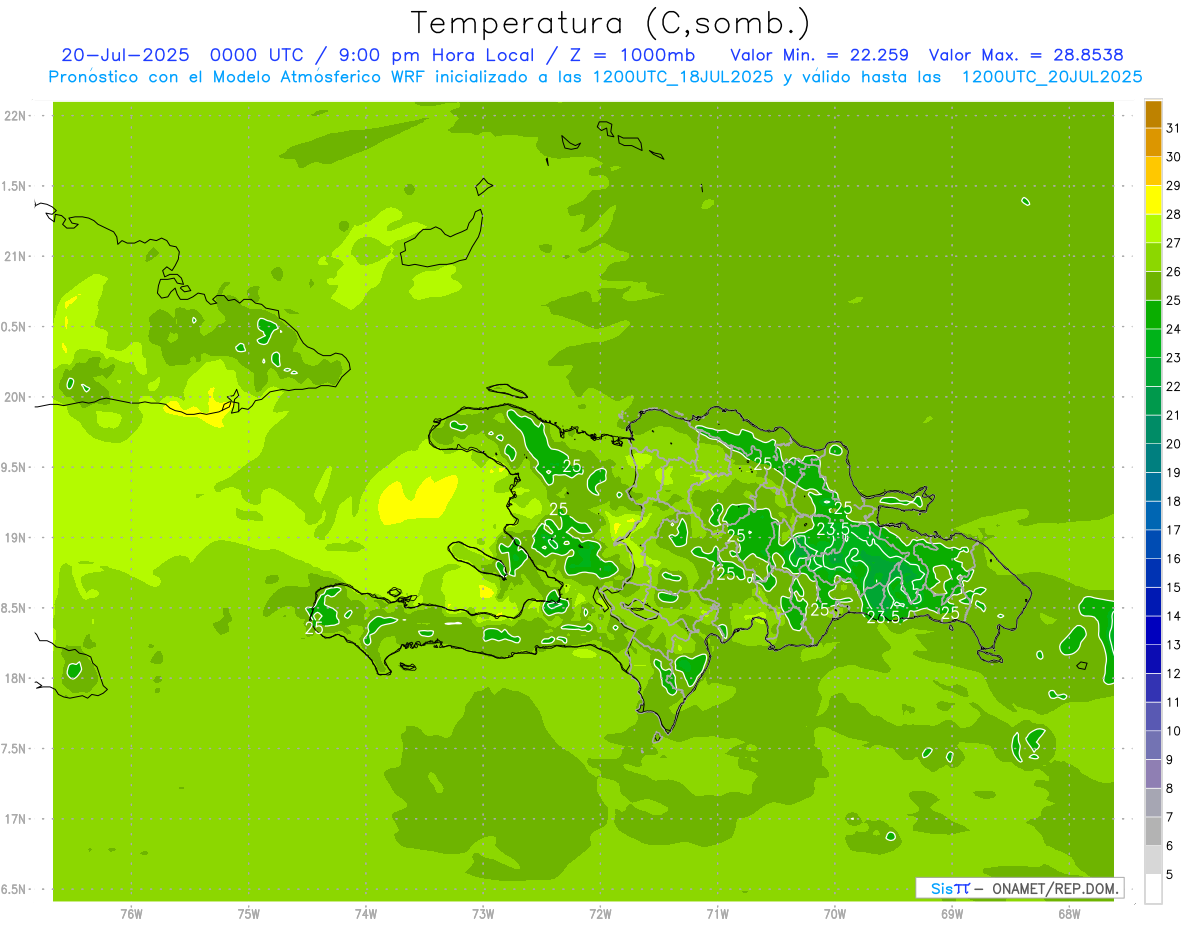
Task: Click the 18N latitude axis label
Action: pos(15,678)
